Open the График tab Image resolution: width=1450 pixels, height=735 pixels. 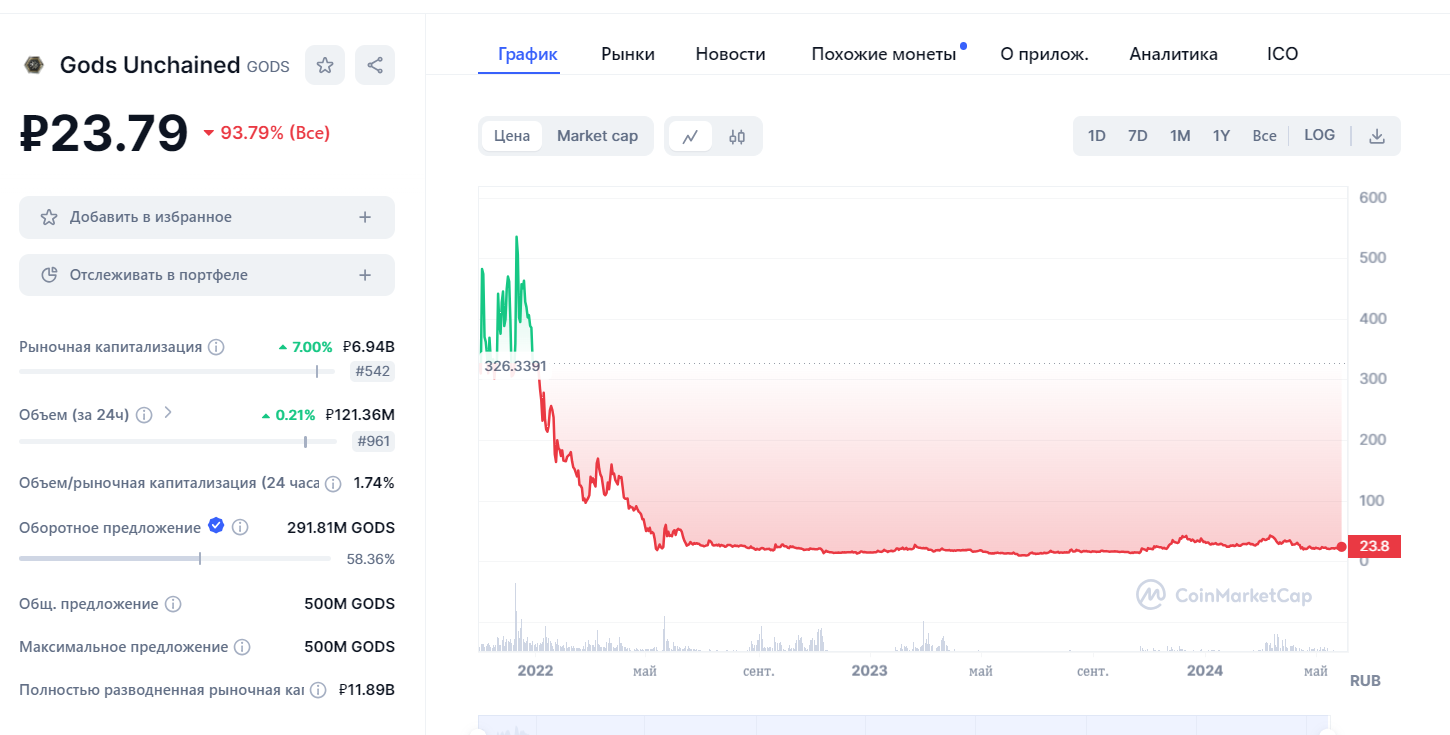[528, 54]
